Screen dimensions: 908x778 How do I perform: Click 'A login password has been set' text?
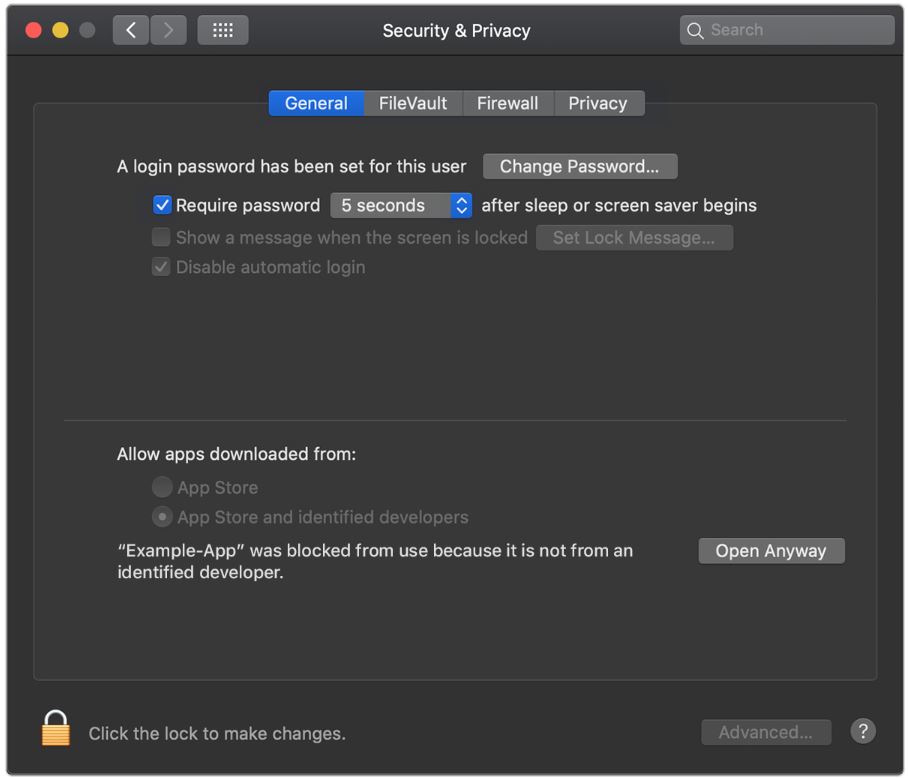tap(291, 167)
